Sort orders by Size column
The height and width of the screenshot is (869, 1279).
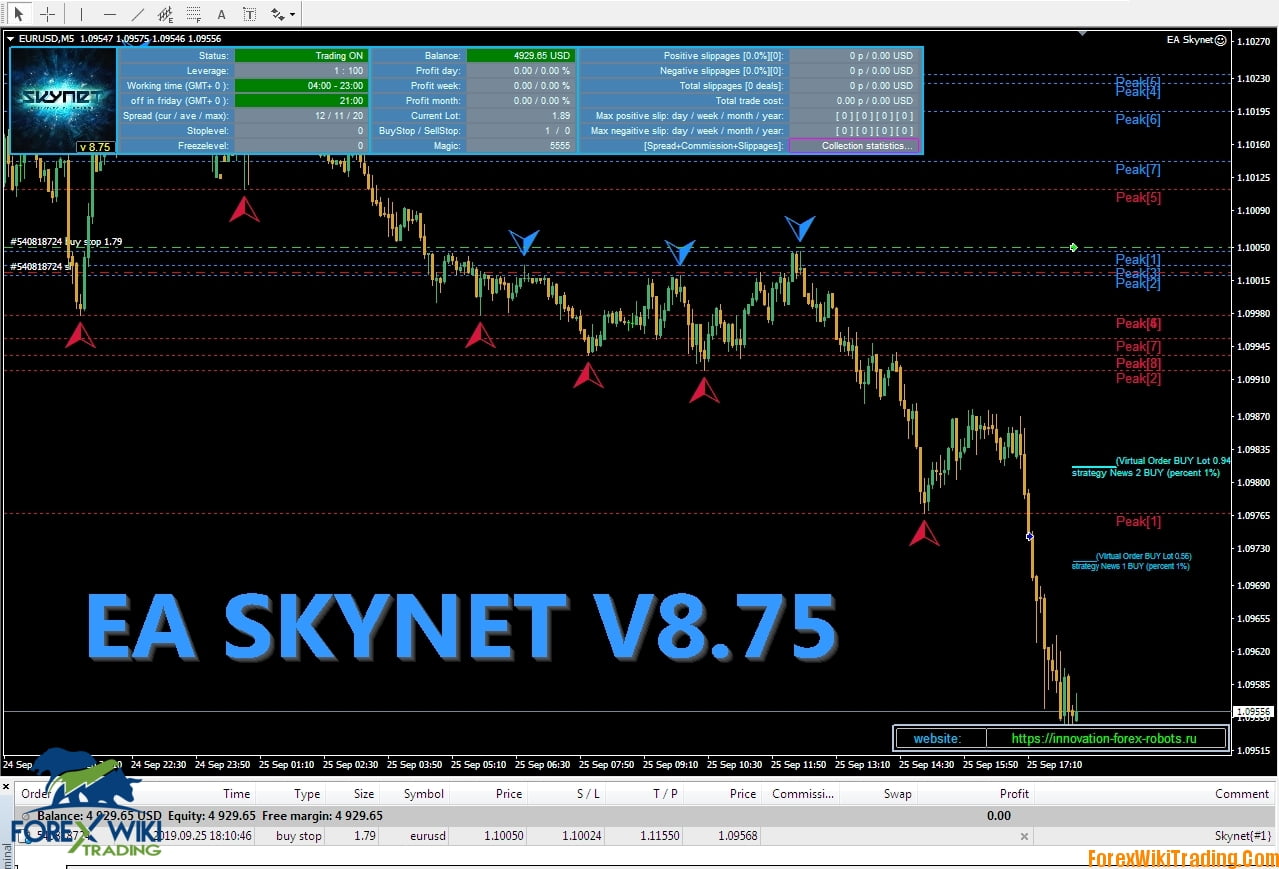[364, 794]
